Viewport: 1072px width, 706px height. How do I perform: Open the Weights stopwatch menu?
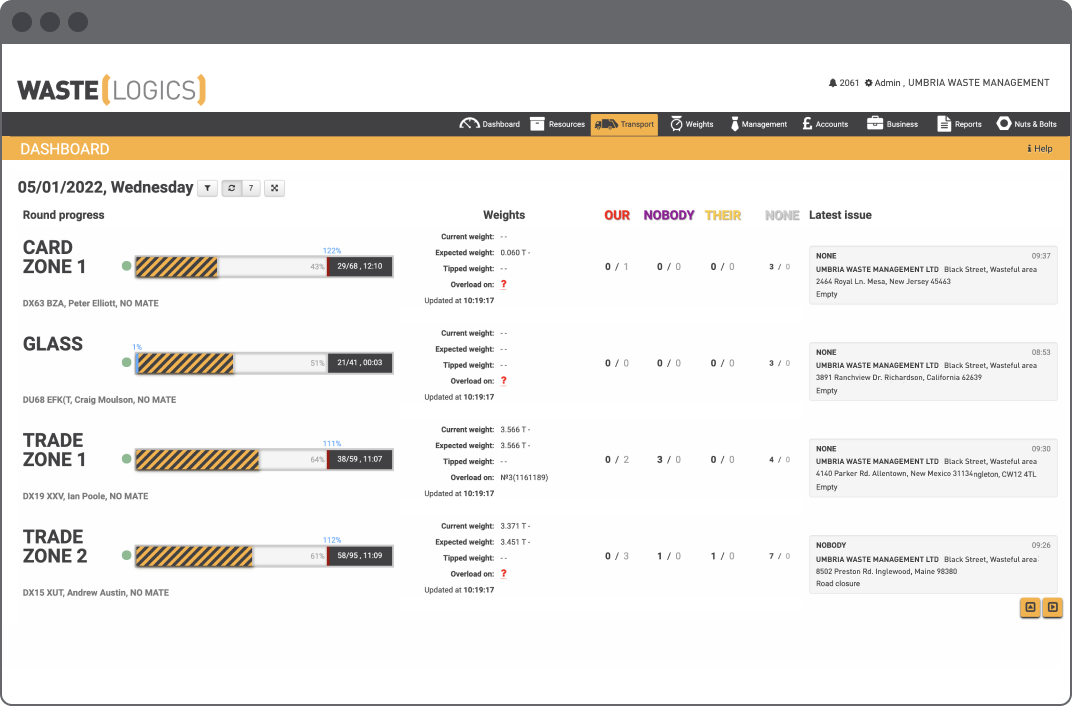pyautogui.click(x=691, y=124)
